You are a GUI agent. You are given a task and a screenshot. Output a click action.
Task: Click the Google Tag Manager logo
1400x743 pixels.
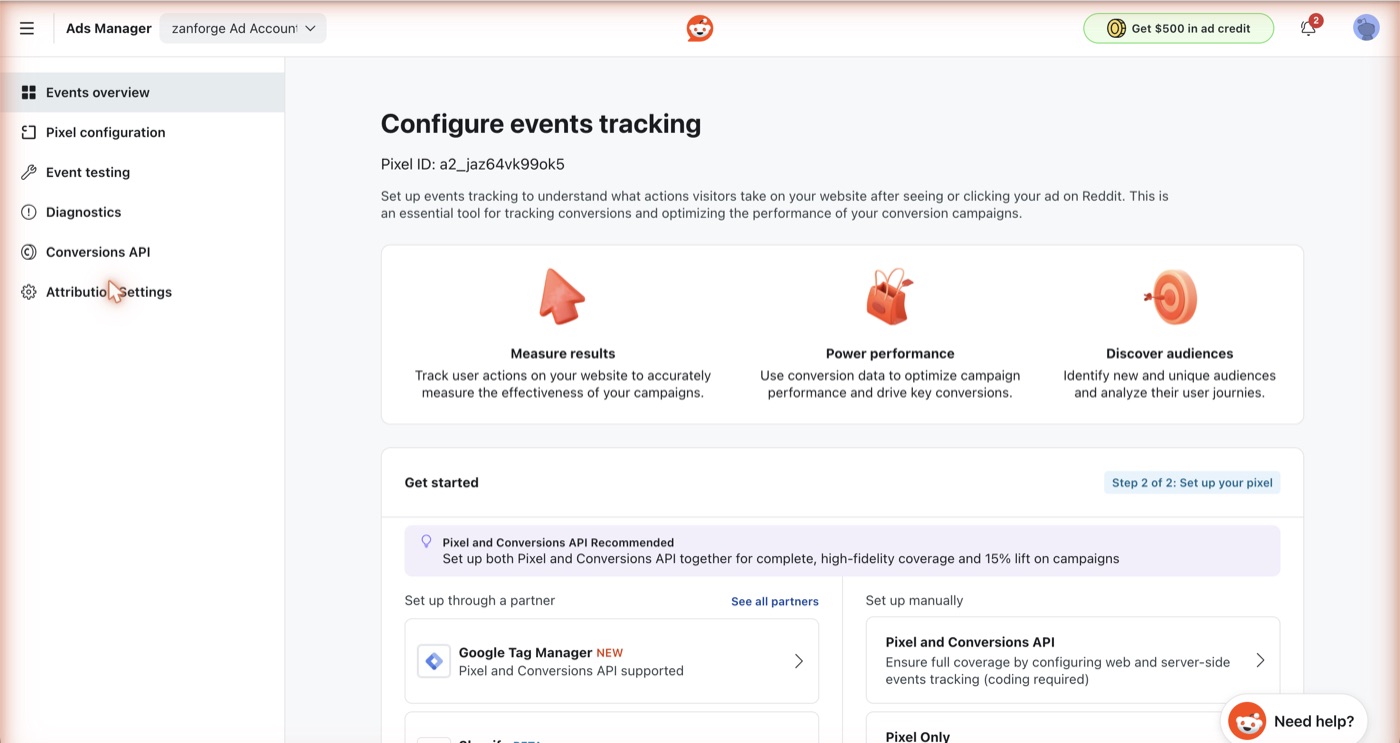click(434, 661)
